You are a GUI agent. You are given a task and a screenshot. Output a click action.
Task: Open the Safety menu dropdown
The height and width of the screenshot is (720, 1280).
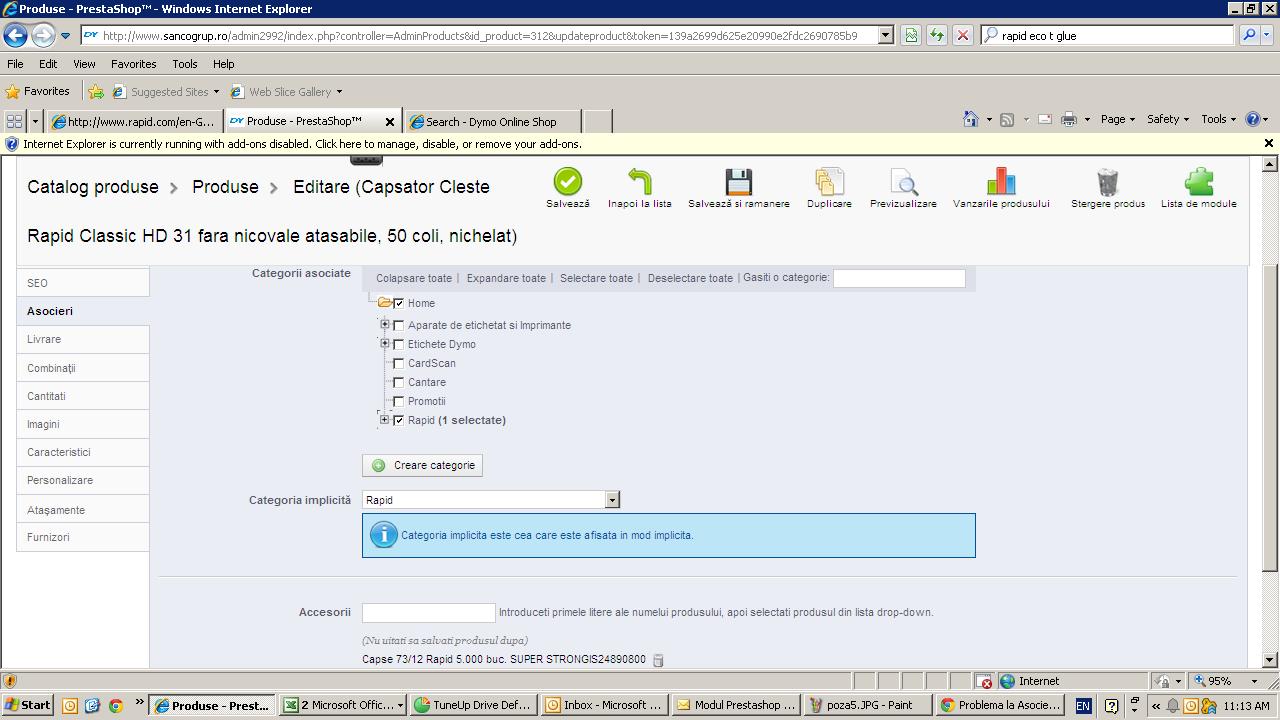click(1167, 119)
